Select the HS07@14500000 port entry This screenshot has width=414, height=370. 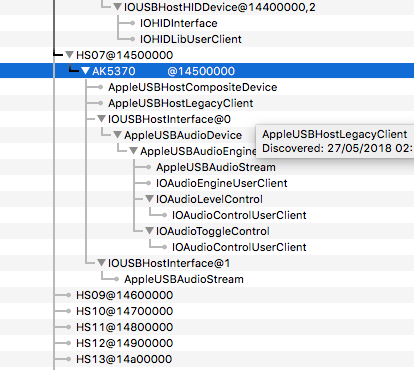(125, 55)
